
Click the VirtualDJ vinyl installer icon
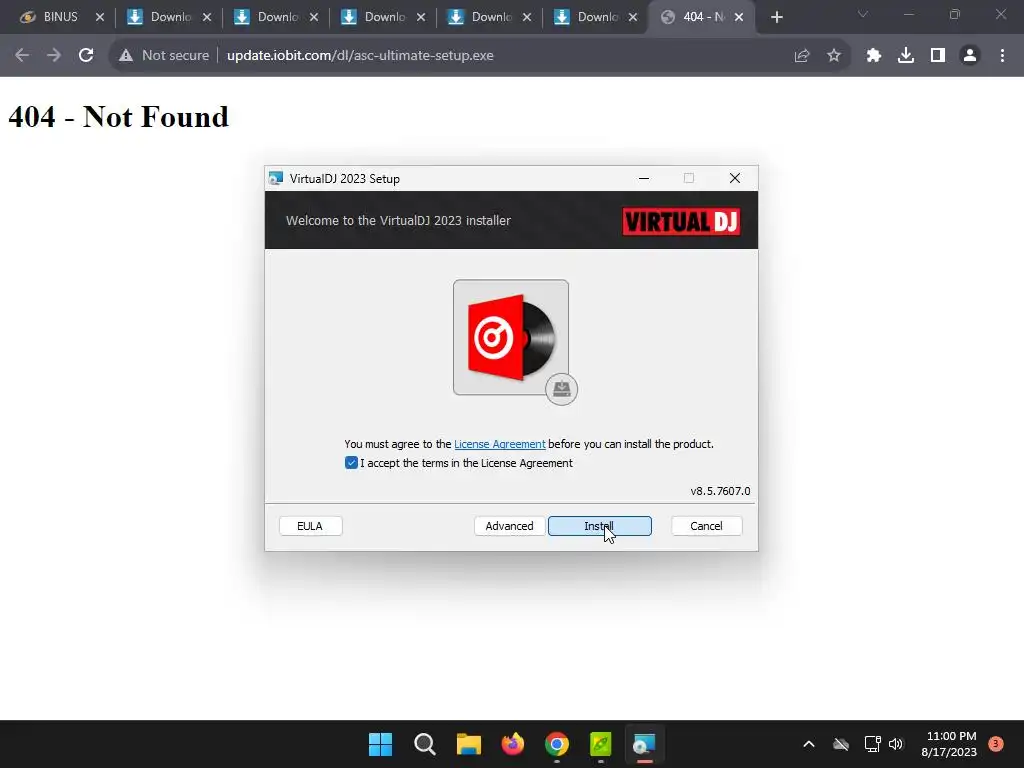(511, 338)
